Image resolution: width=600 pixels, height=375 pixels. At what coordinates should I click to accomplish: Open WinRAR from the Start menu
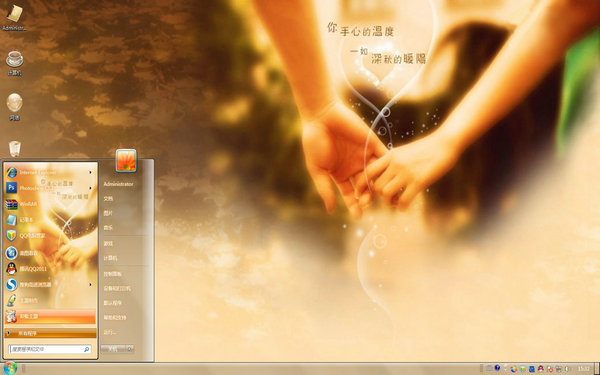click(x=50, y=204)
